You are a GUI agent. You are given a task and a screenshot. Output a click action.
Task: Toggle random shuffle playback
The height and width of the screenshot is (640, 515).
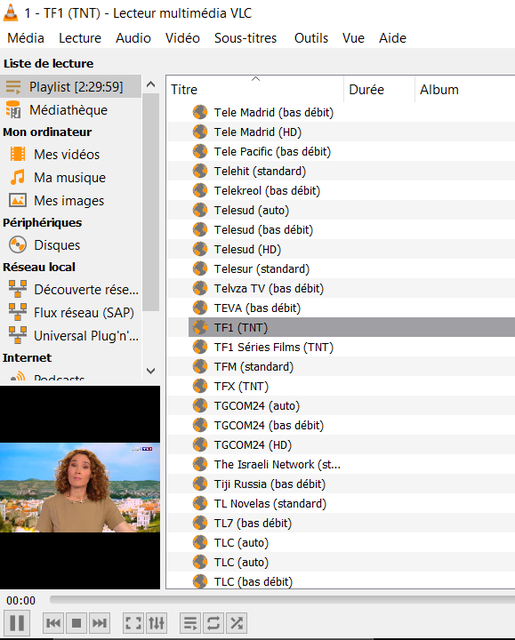tap(236, 623)
